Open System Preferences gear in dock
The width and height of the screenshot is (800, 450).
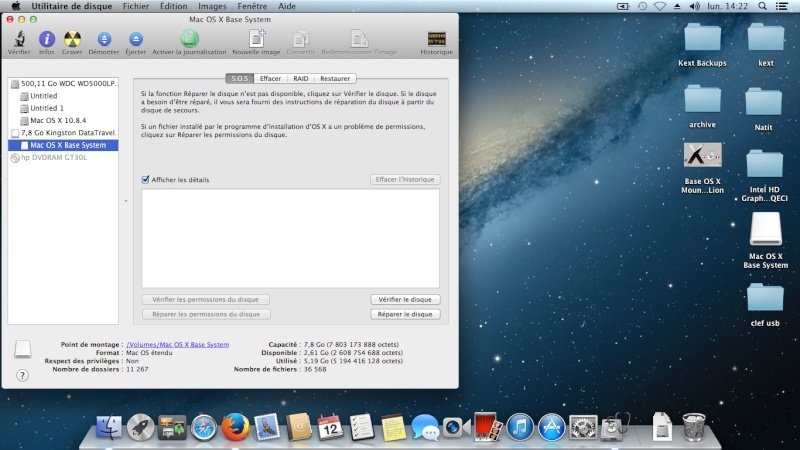583,428
